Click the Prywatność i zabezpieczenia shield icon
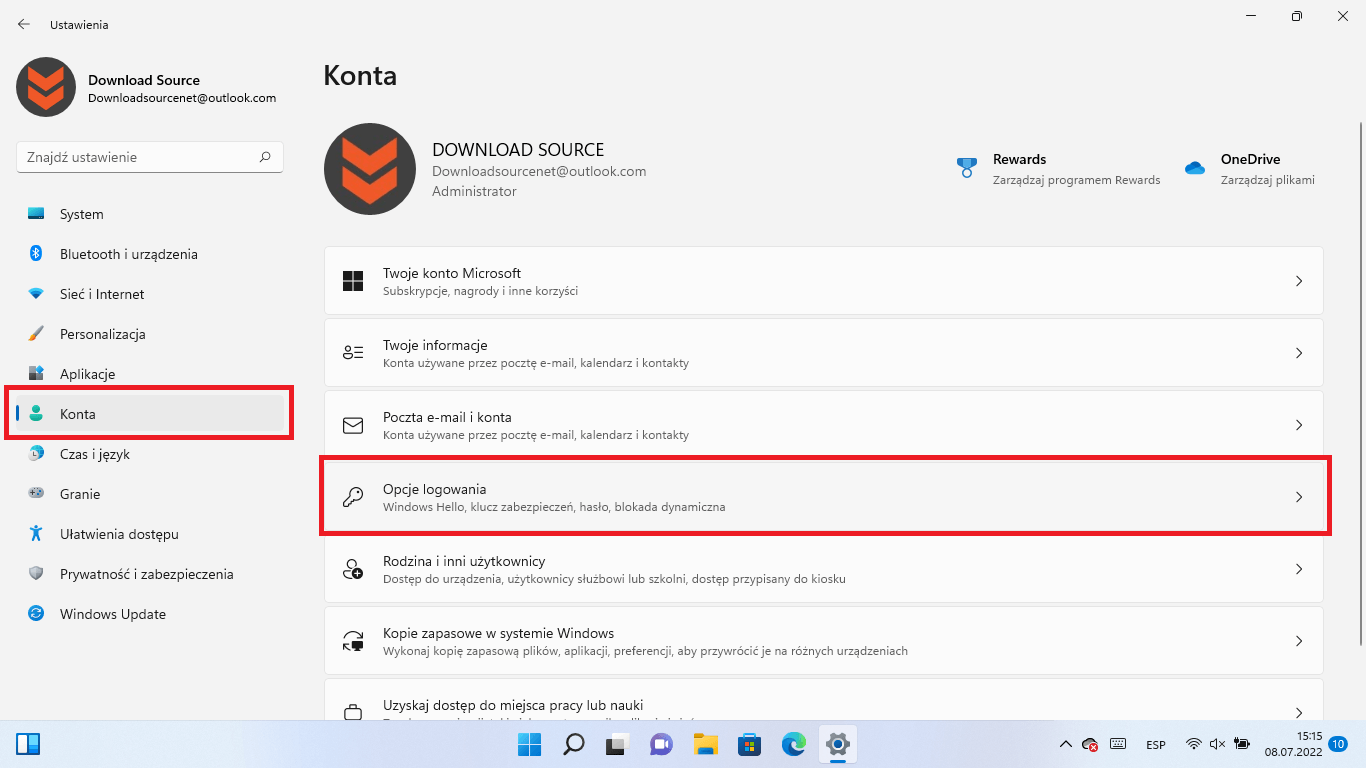1366x768 pixels. [x=36, y=574]
